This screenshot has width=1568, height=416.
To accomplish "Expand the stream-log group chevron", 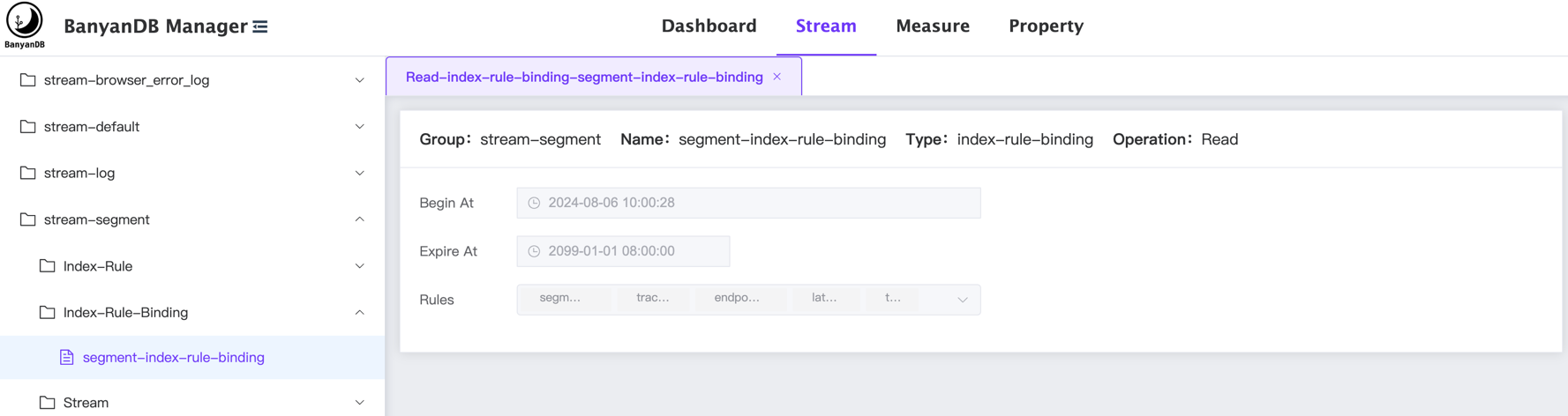I will [x=359, y=174].
